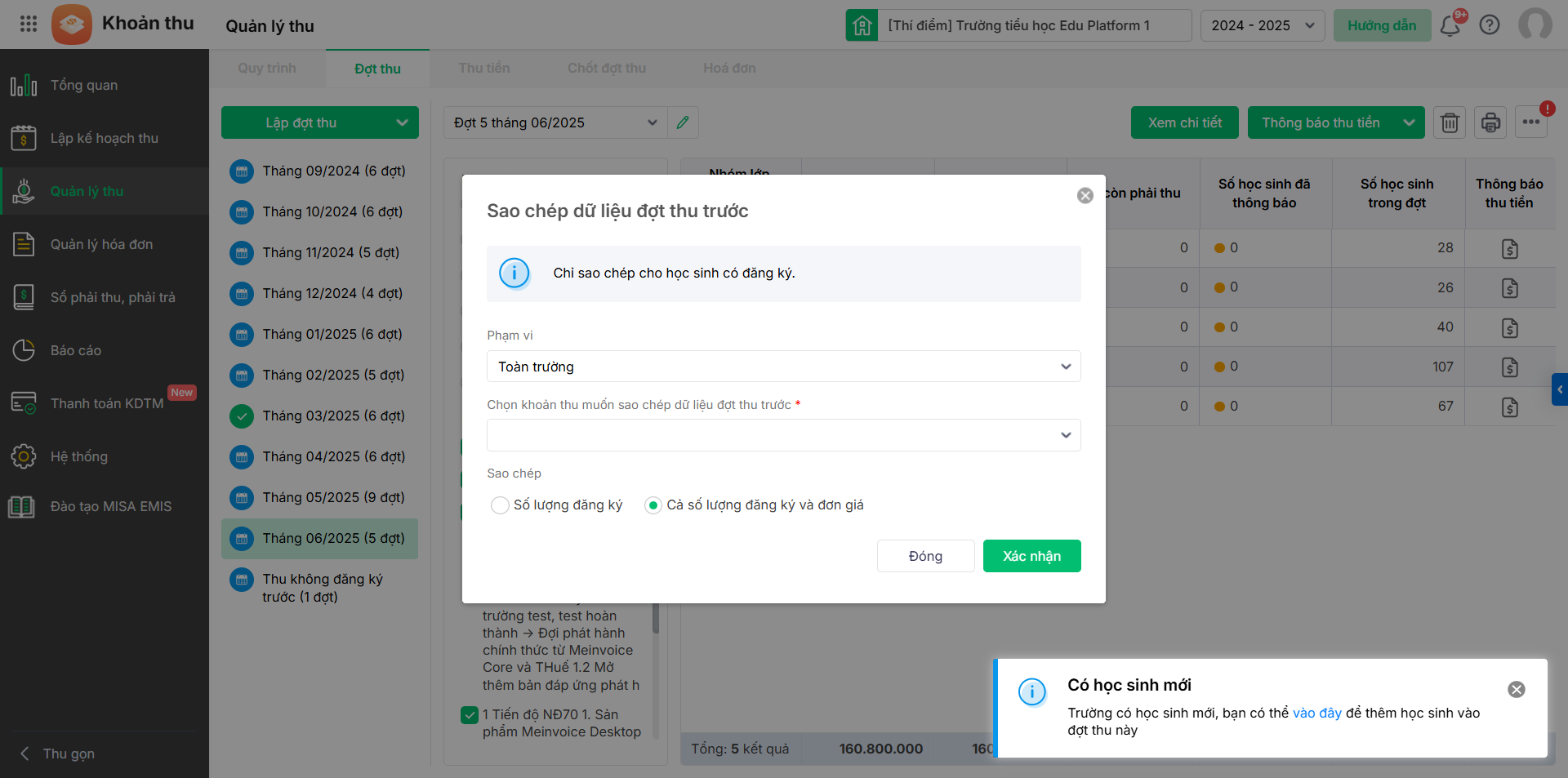Toggle the Tiến độ NĐ70 checkbox
This screenshot has height=778, width=1568.
[x=470, y=715]
